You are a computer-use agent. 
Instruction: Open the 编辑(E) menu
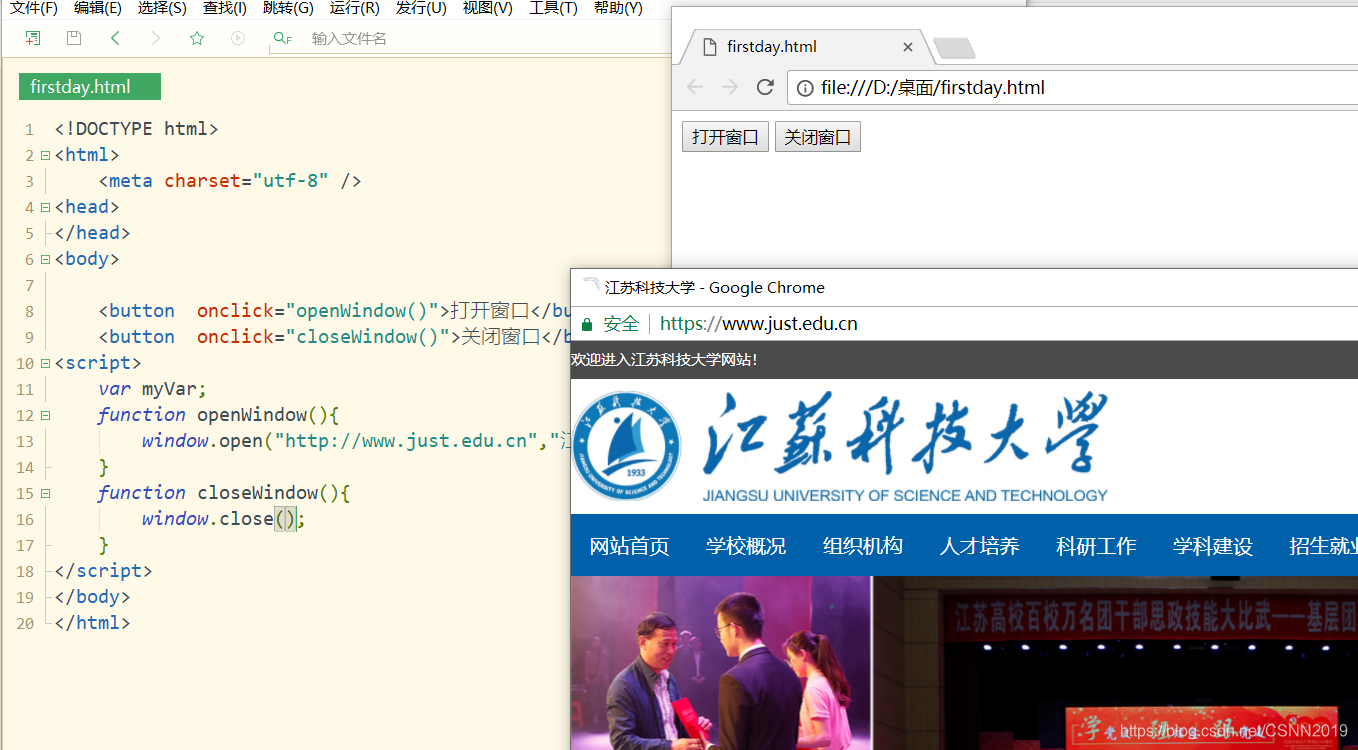point(97,8)
